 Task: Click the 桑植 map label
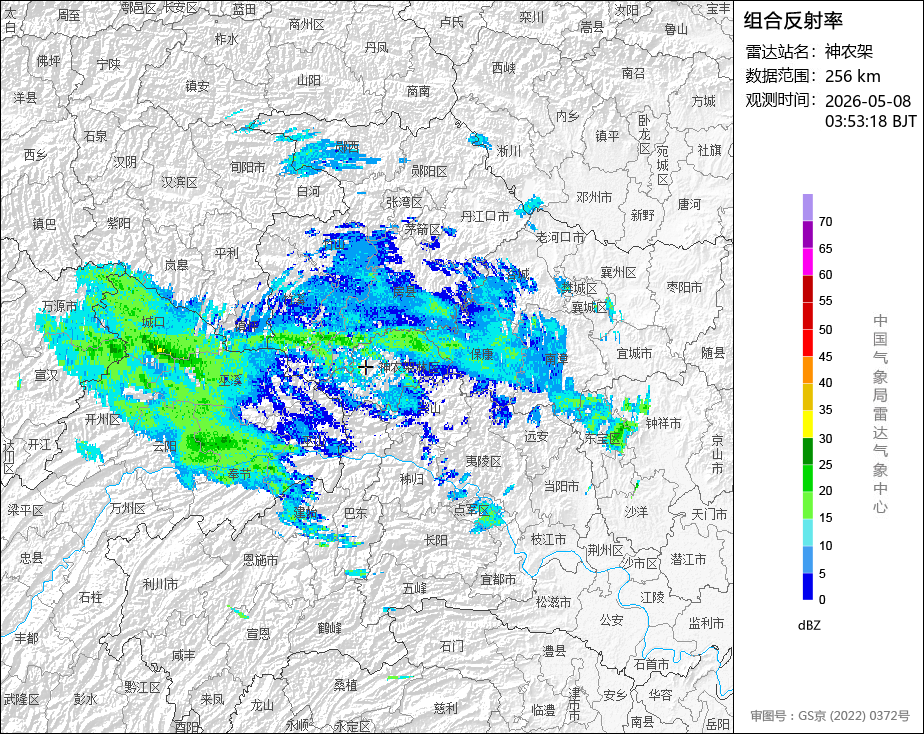[x=346, y=685]
